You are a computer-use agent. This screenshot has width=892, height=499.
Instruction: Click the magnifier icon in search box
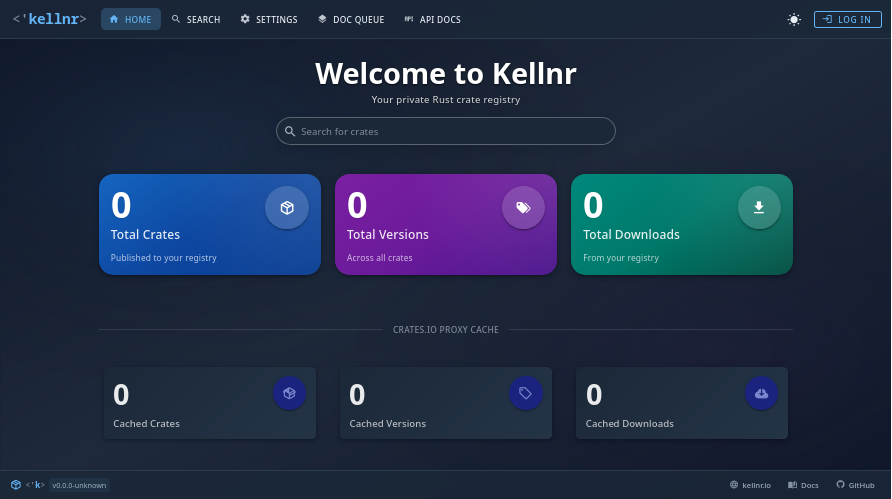[290, 131]
